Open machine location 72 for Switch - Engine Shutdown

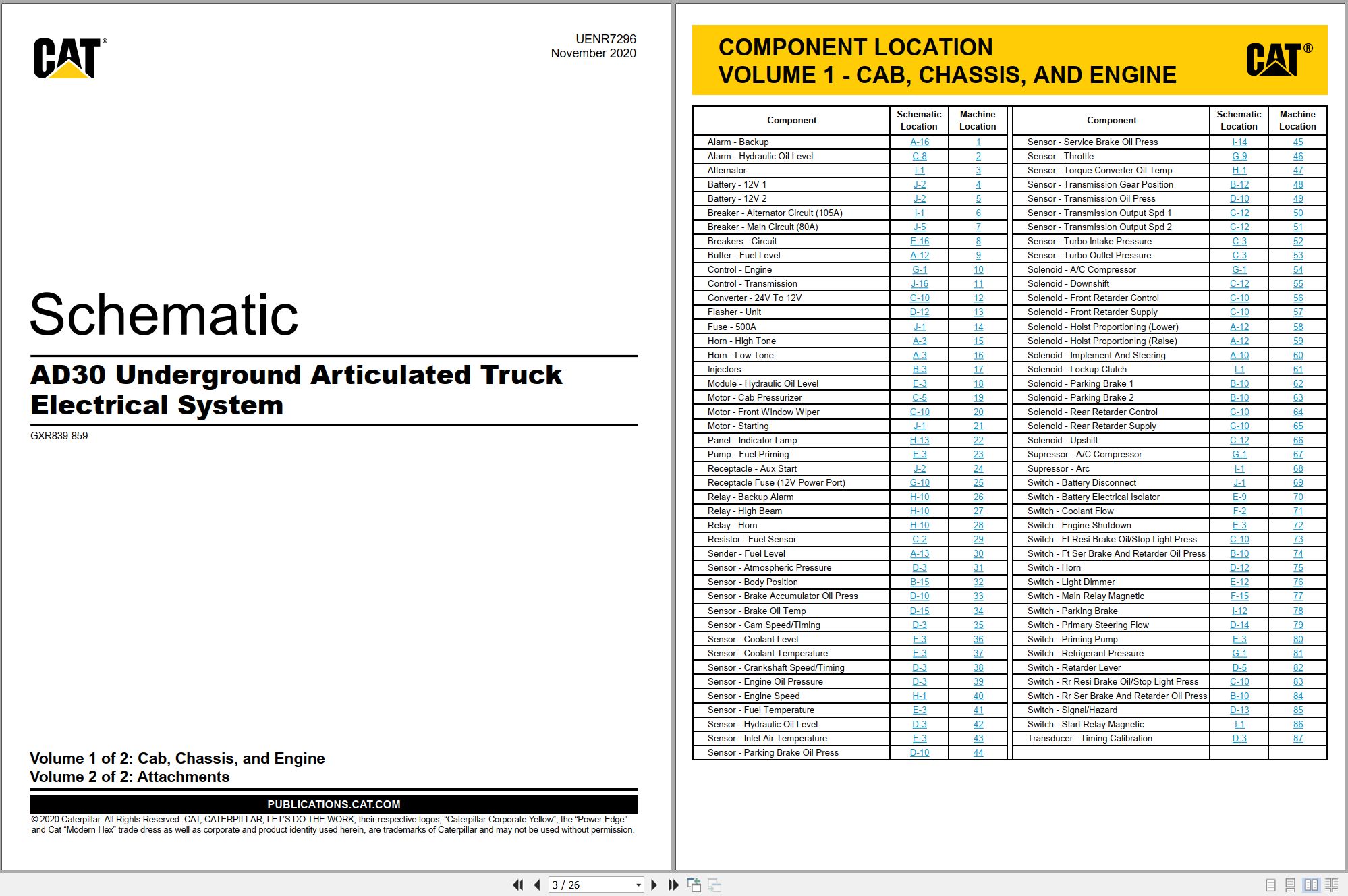1298,525
